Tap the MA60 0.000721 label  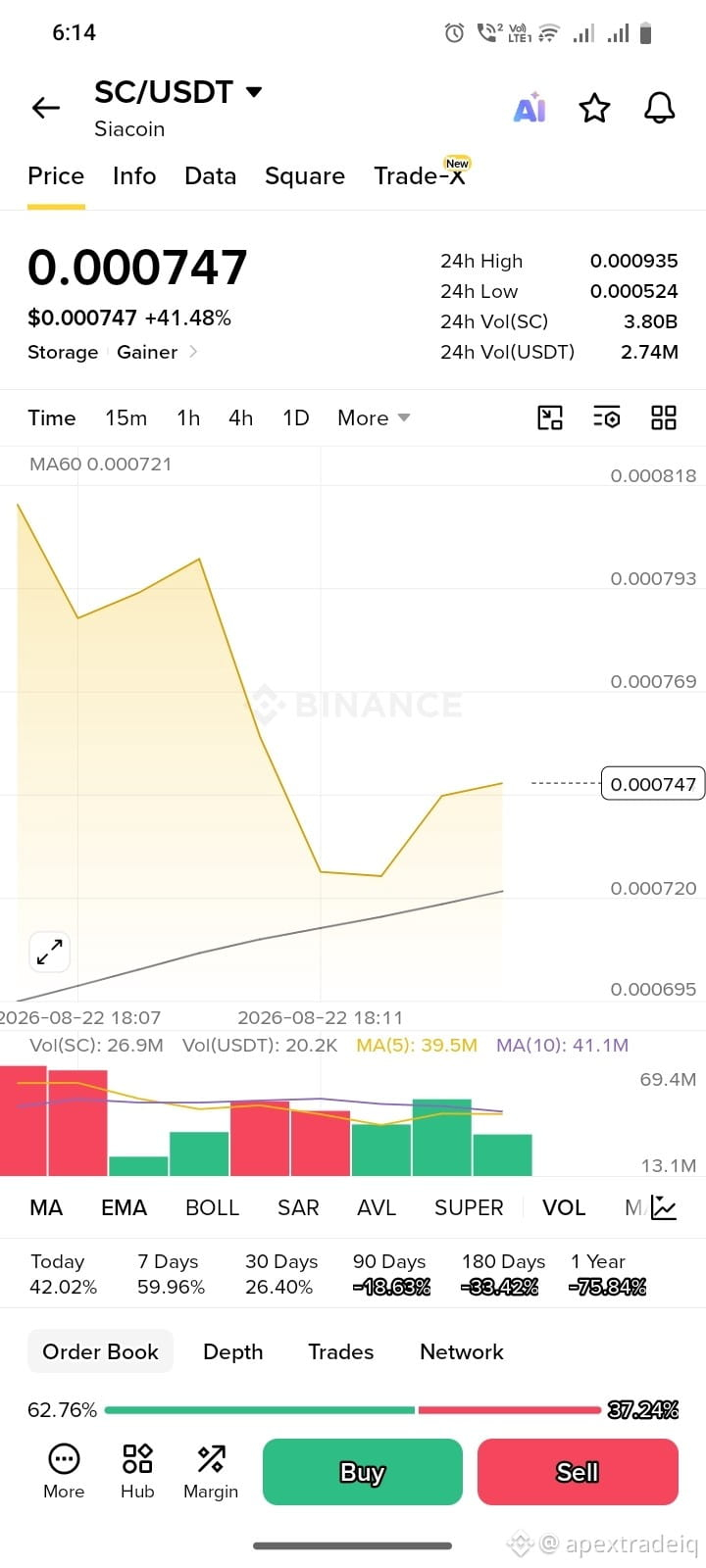coord(100,465)
